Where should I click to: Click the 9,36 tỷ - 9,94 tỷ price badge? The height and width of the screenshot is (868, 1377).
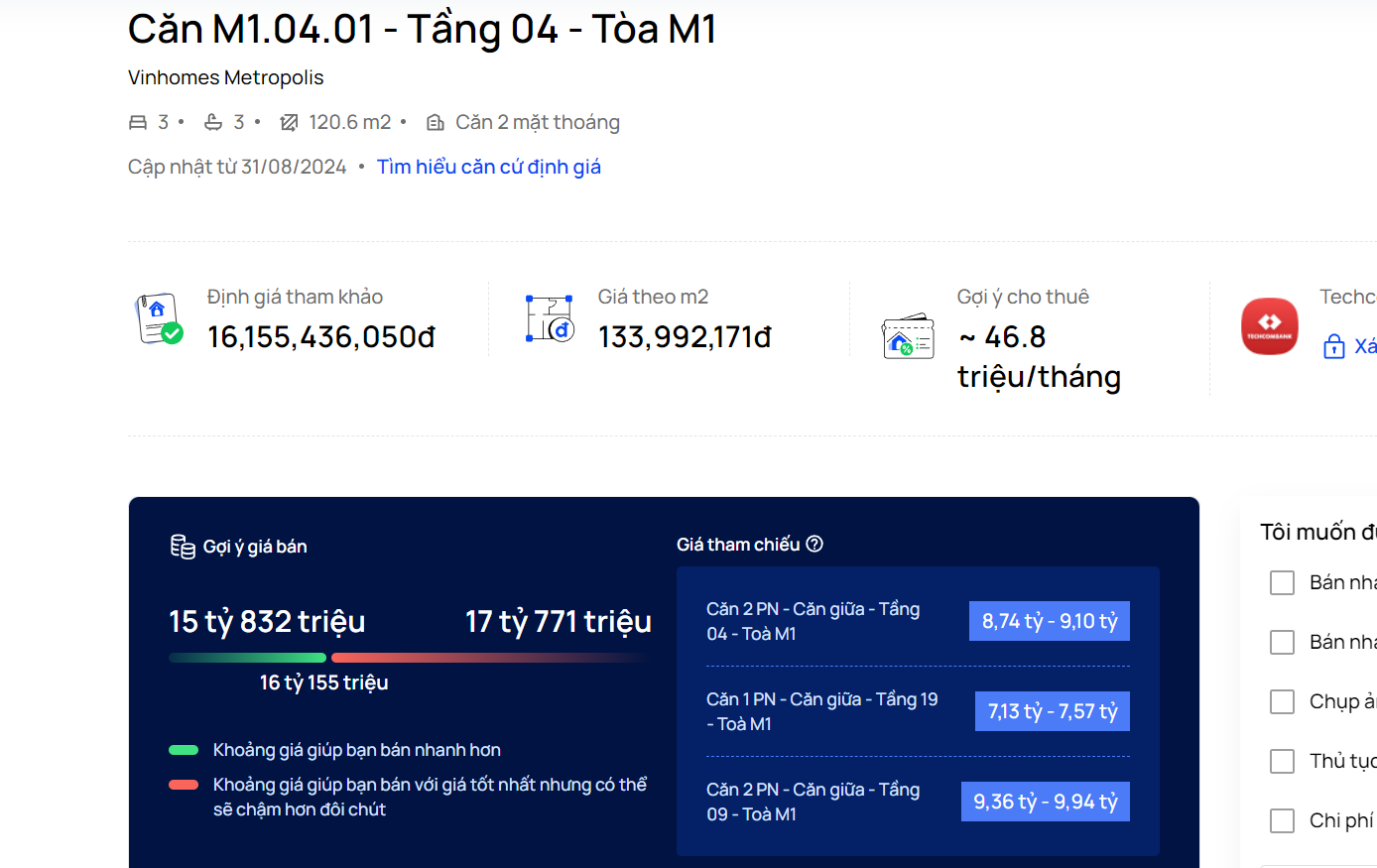click(x=1046, y=802)
